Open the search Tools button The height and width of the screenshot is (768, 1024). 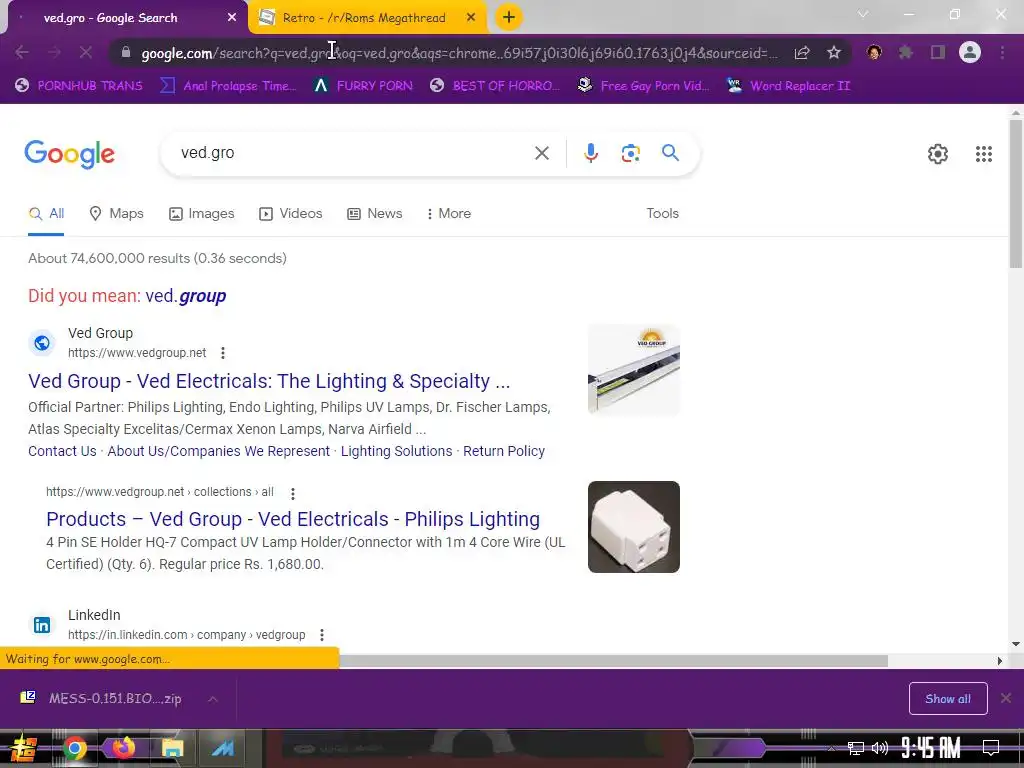tap(662, 214)
